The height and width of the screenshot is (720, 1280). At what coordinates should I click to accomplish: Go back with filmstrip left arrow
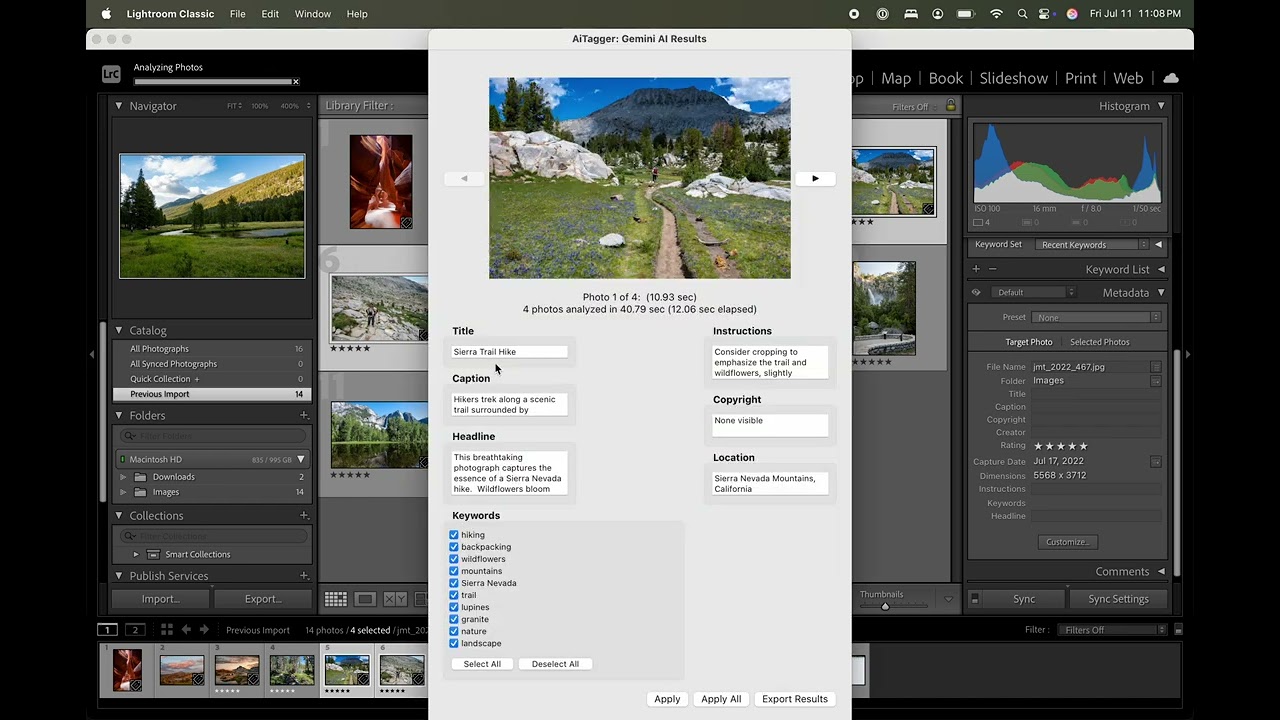(x=186, y=630)
